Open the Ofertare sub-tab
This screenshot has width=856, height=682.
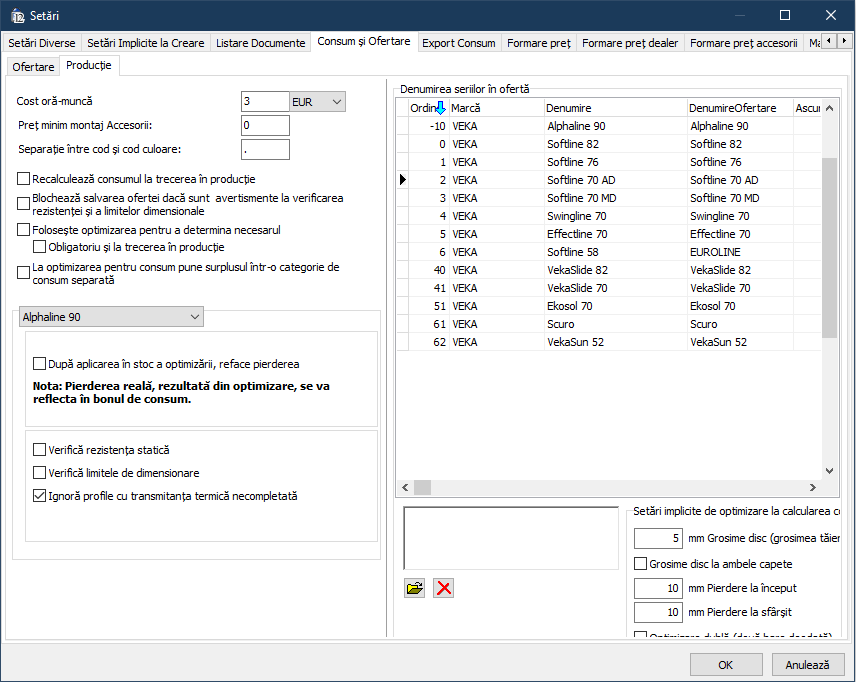coord(33,66)
